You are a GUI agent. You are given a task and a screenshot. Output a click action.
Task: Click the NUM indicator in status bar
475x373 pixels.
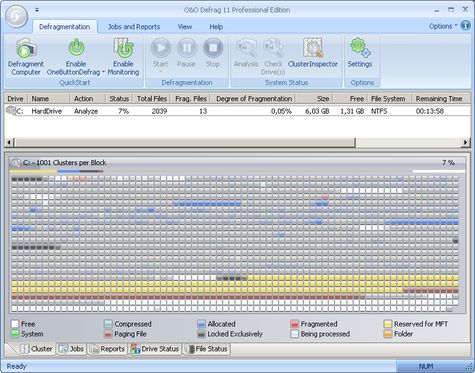pos(426,366)
